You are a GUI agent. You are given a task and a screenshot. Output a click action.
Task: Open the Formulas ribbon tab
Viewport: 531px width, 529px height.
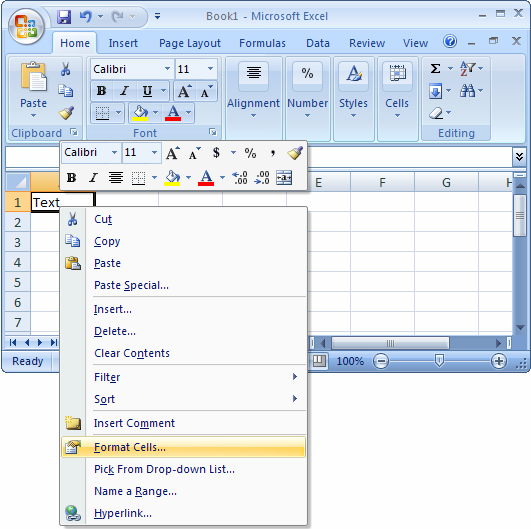[x=262, y=43]
